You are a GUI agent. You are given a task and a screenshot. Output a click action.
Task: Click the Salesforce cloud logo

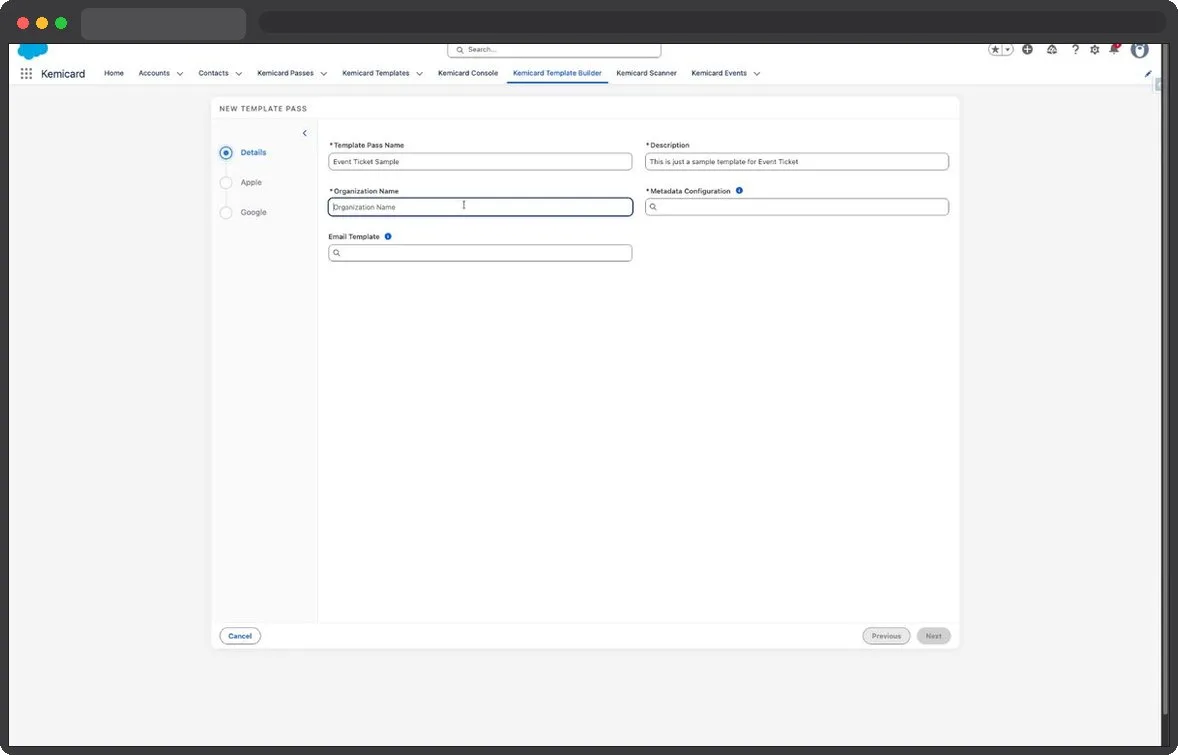[x=32, y=50]
